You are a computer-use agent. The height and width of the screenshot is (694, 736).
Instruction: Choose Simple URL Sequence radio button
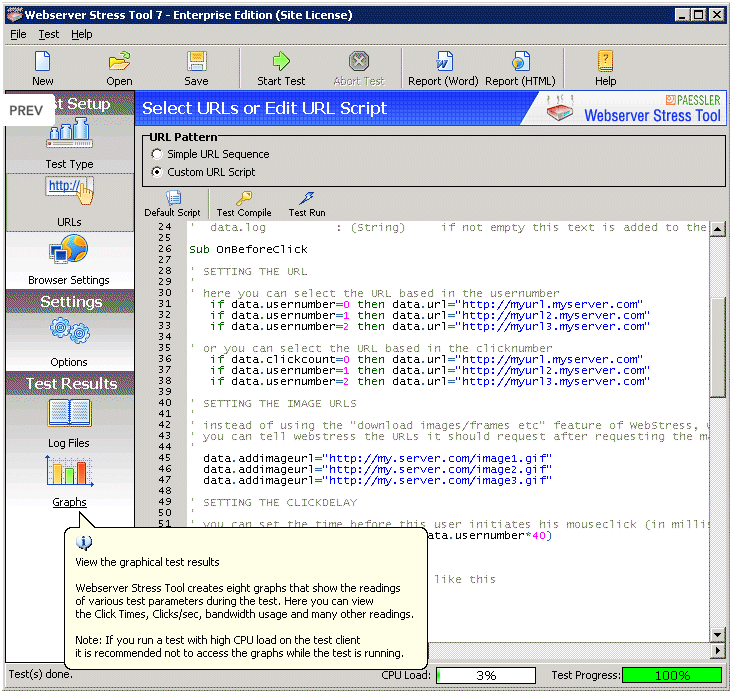coord(157,154)
